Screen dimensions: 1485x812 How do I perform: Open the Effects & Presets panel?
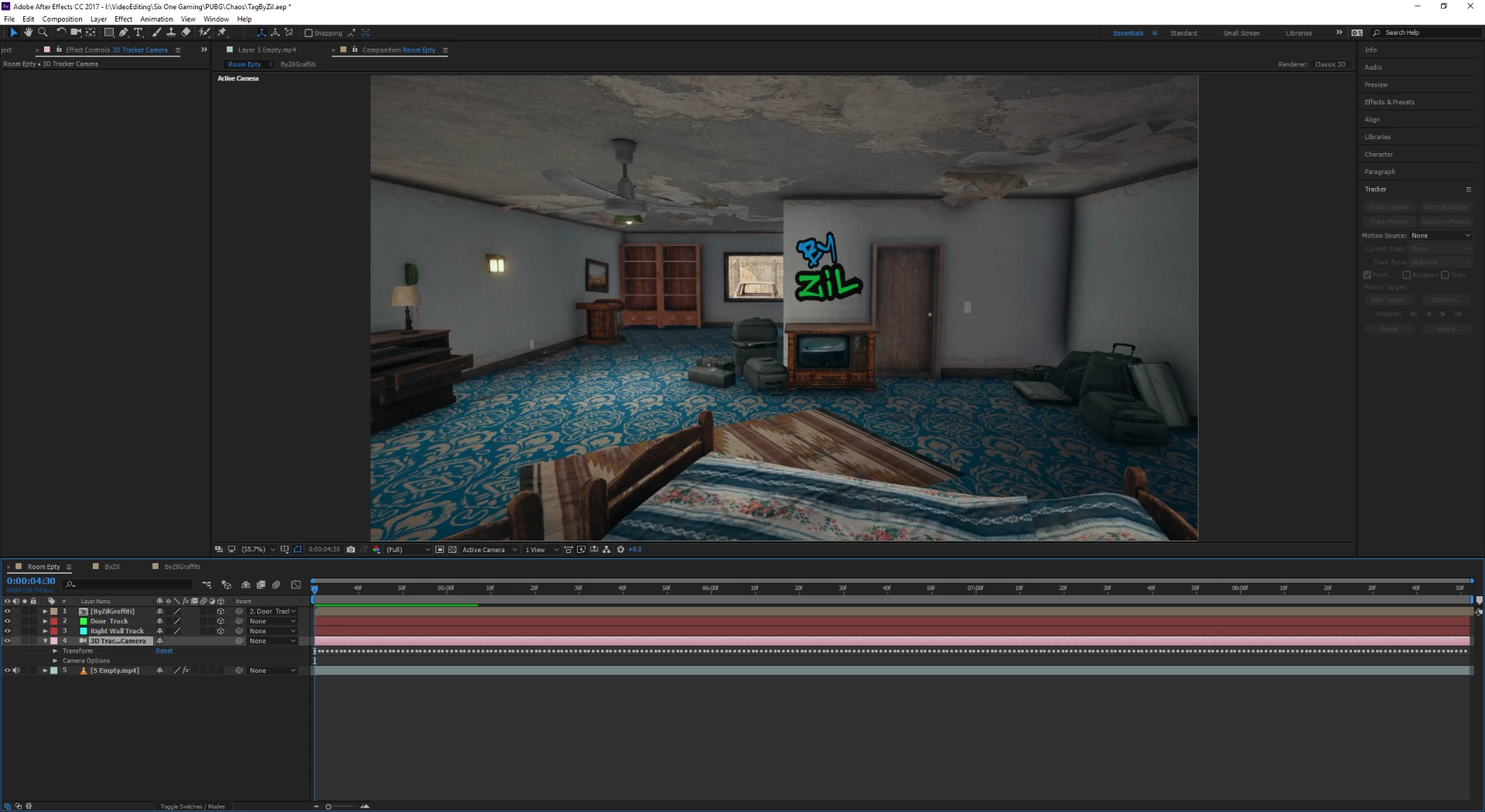click(1389, 102)
